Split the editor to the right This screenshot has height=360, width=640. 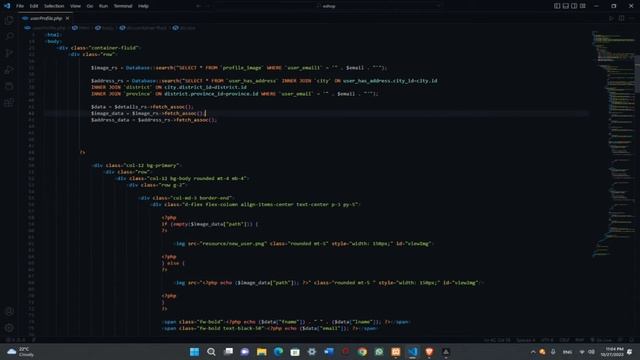621,18
